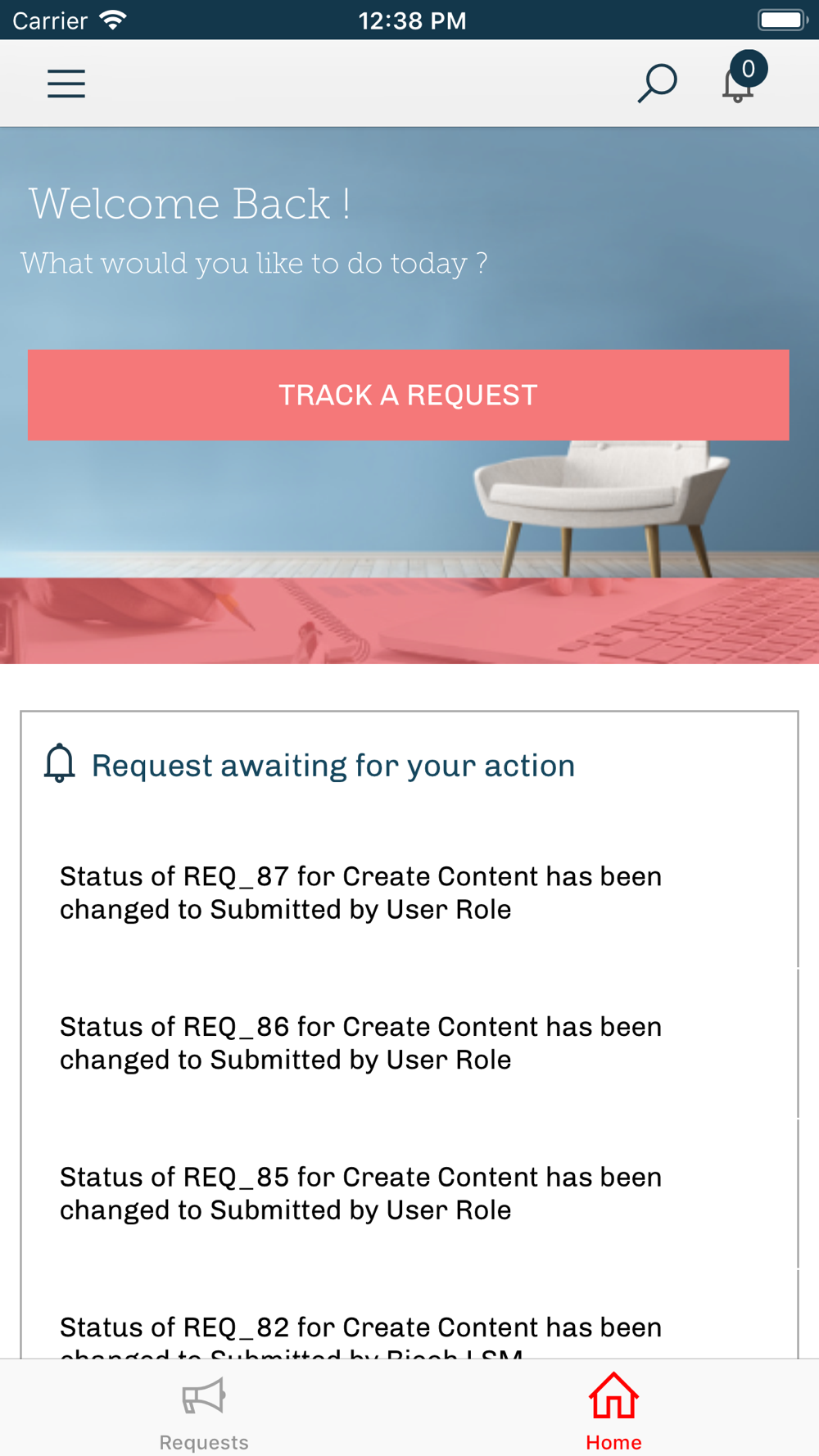This screenshot has width=819, height=1456.
Task: Open the hamburger menu icon
Action: point(66,84)
